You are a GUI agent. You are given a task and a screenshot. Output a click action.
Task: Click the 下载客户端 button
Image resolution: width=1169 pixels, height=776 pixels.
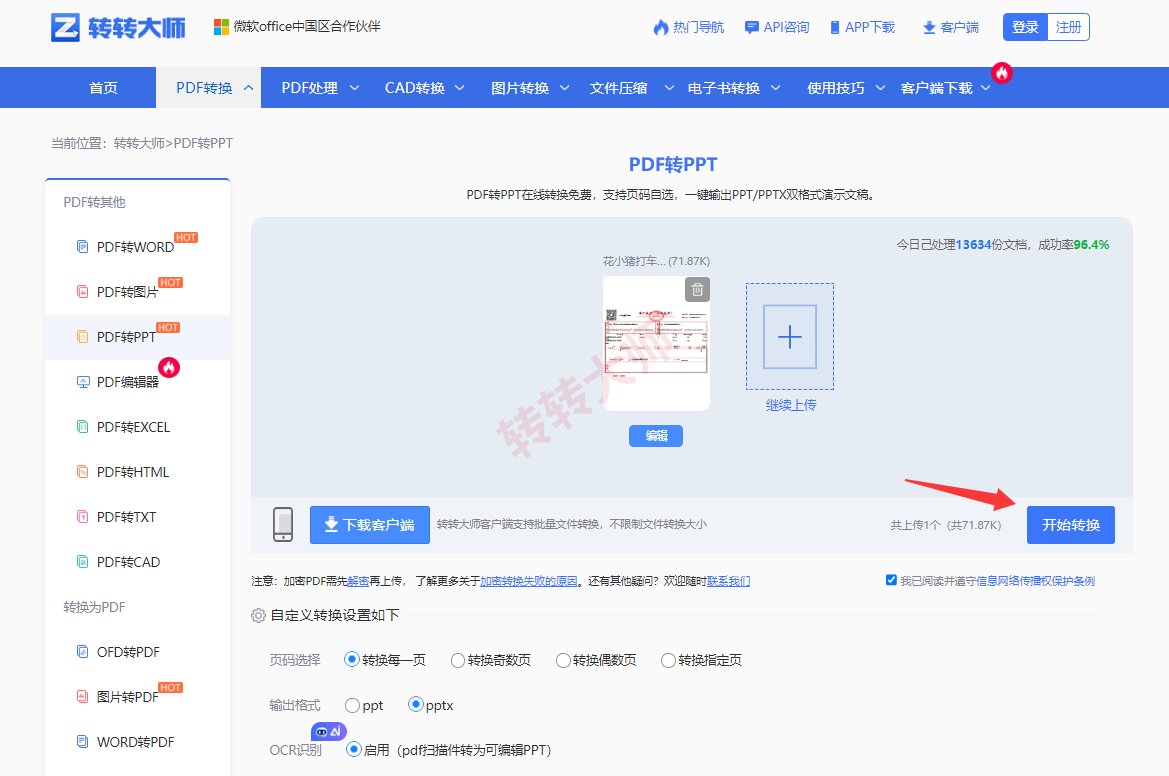370,525
